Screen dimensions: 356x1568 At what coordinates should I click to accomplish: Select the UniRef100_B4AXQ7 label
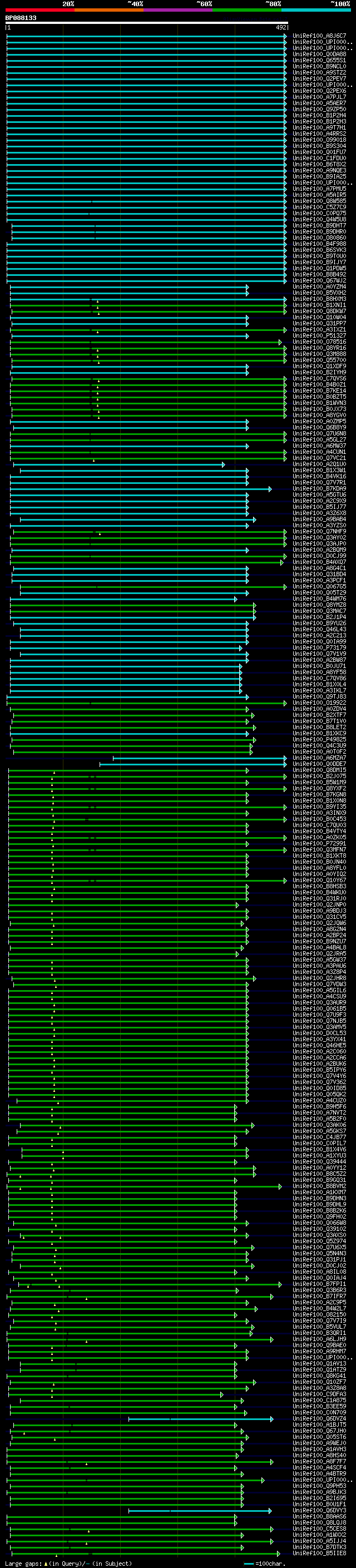pyautogui.click(x=319, y=562)
